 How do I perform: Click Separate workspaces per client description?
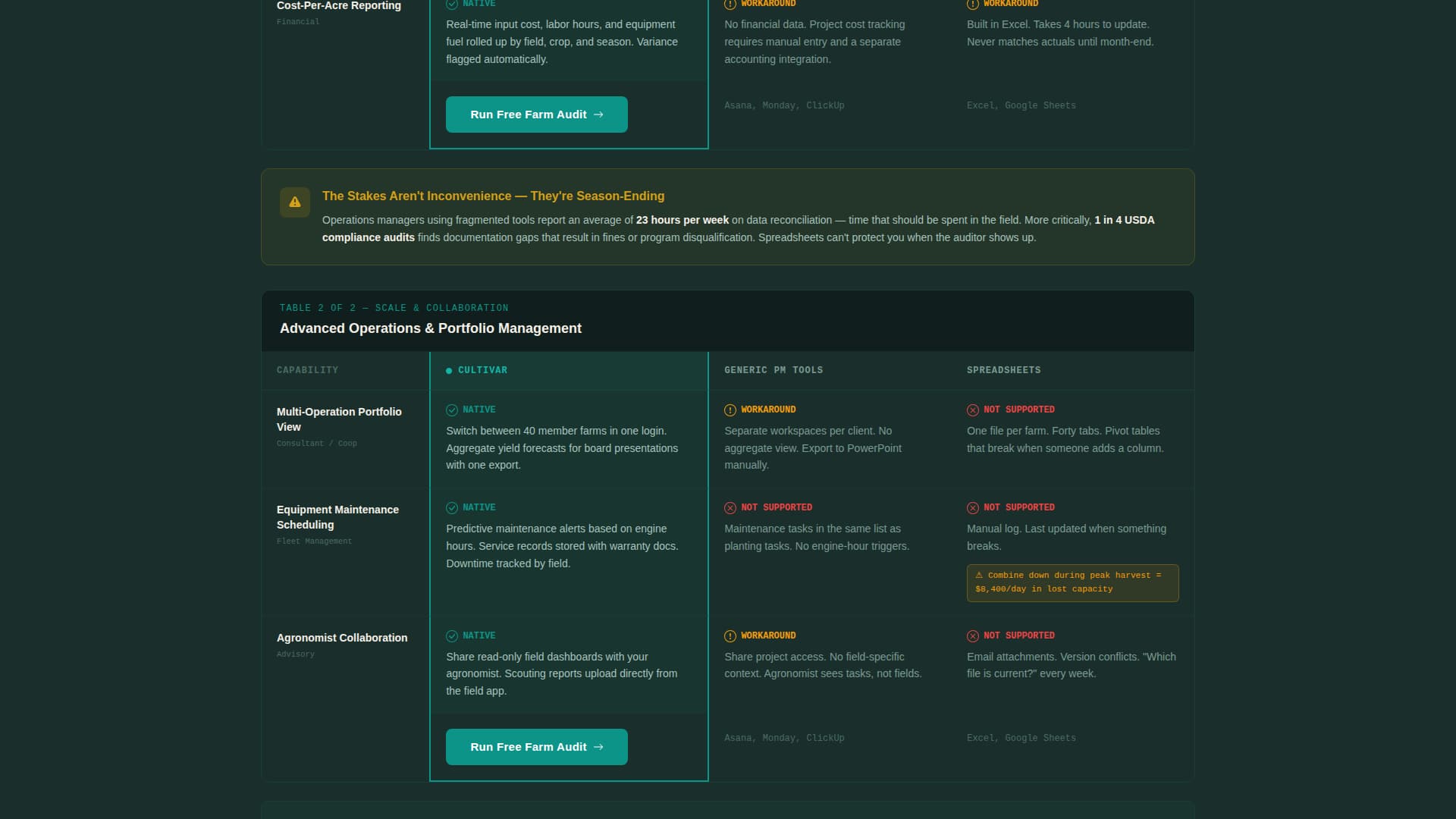813,448
